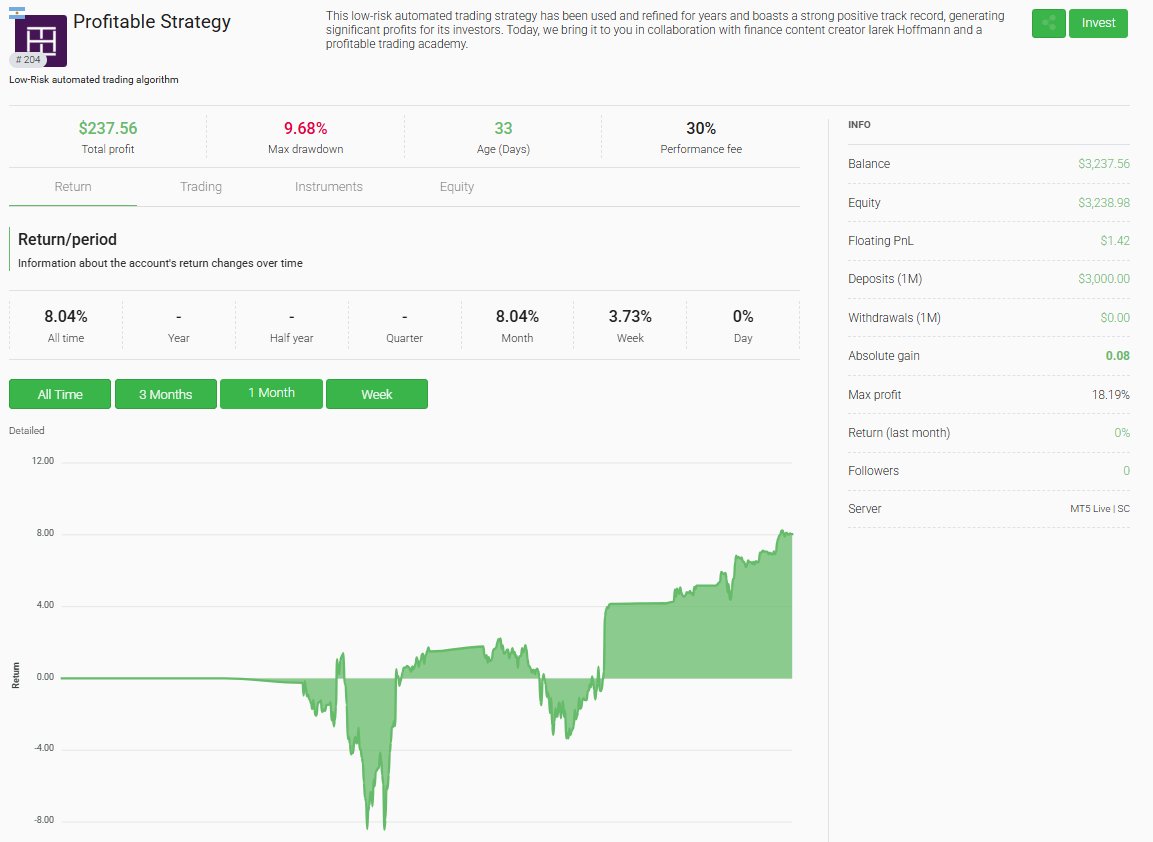
Task: Enable the 3 Months chart range
Action: (x=165, y=394)
